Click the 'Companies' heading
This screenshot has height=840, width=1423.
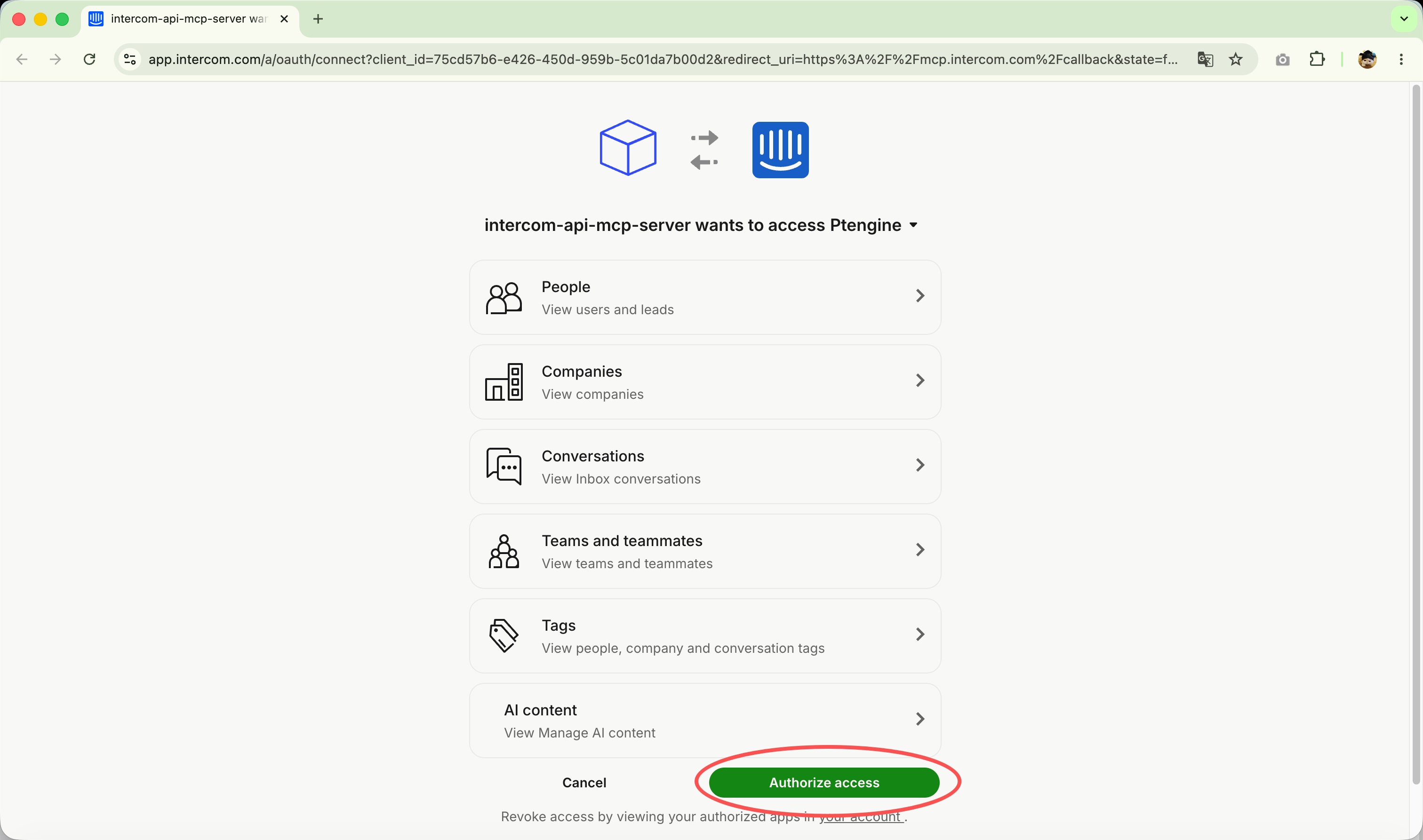[x=582, y=371]
